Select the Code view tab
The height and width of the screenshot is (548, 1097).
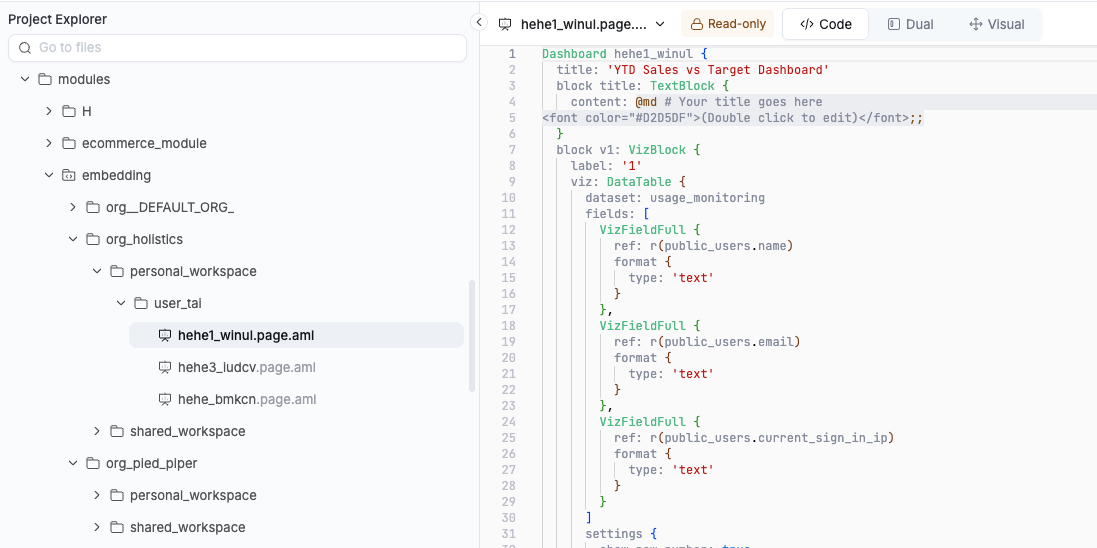pyautogui.click(x=825, y=24)
